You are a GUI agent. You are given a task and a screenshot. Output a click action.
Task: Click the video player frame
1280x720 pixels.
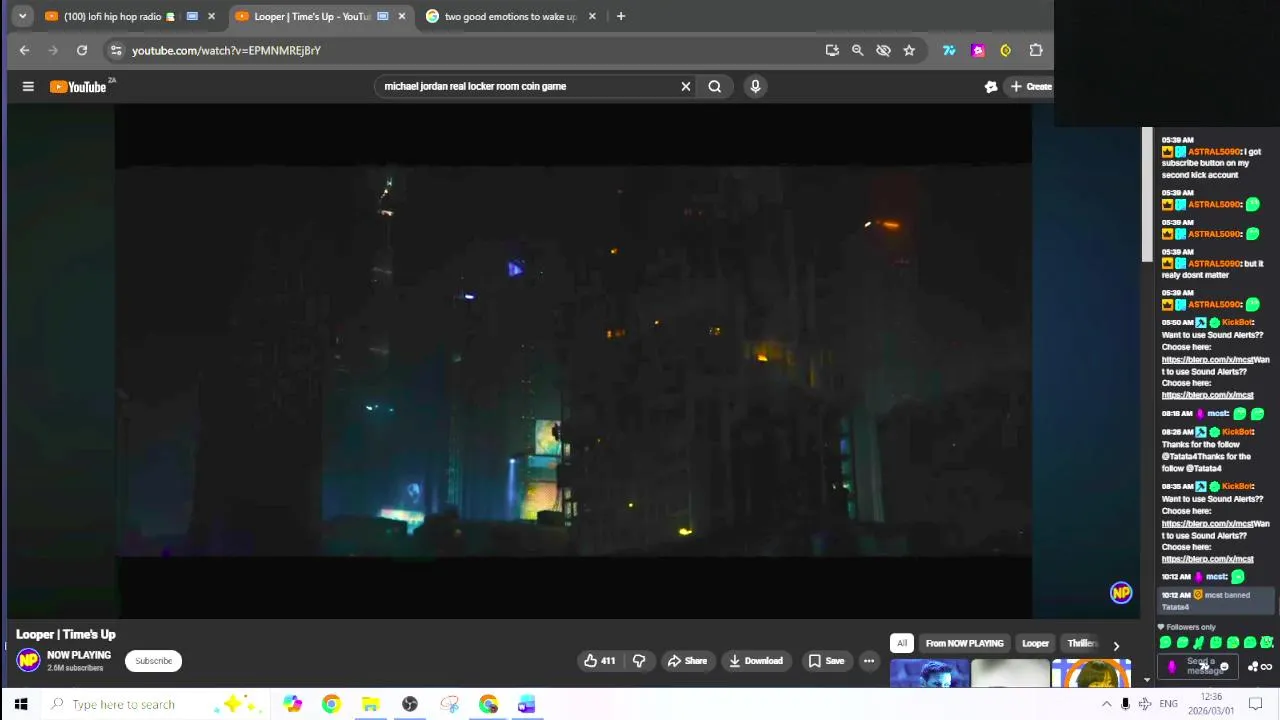(x=573, y=361)
